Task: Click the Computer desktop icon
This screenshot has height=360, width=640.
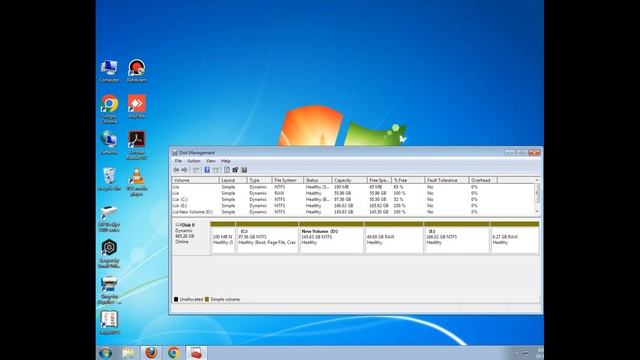Action: [109, 71]
